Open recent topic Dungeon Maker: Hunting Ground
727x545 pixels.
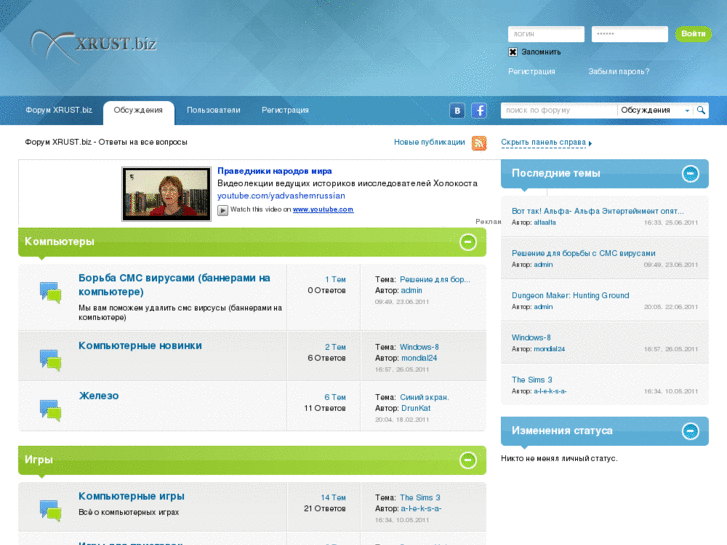point(570,295)
